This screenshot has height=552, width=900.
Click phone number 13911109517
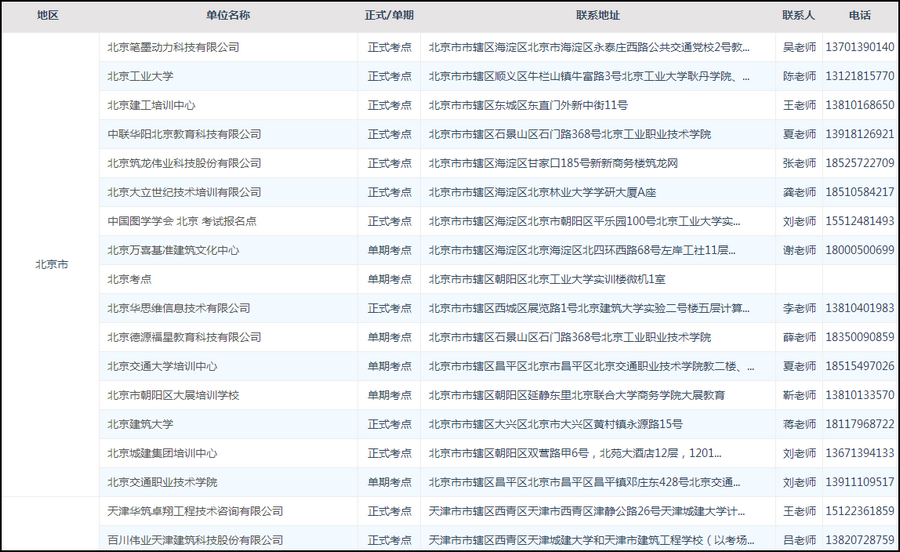coord(860,482)
